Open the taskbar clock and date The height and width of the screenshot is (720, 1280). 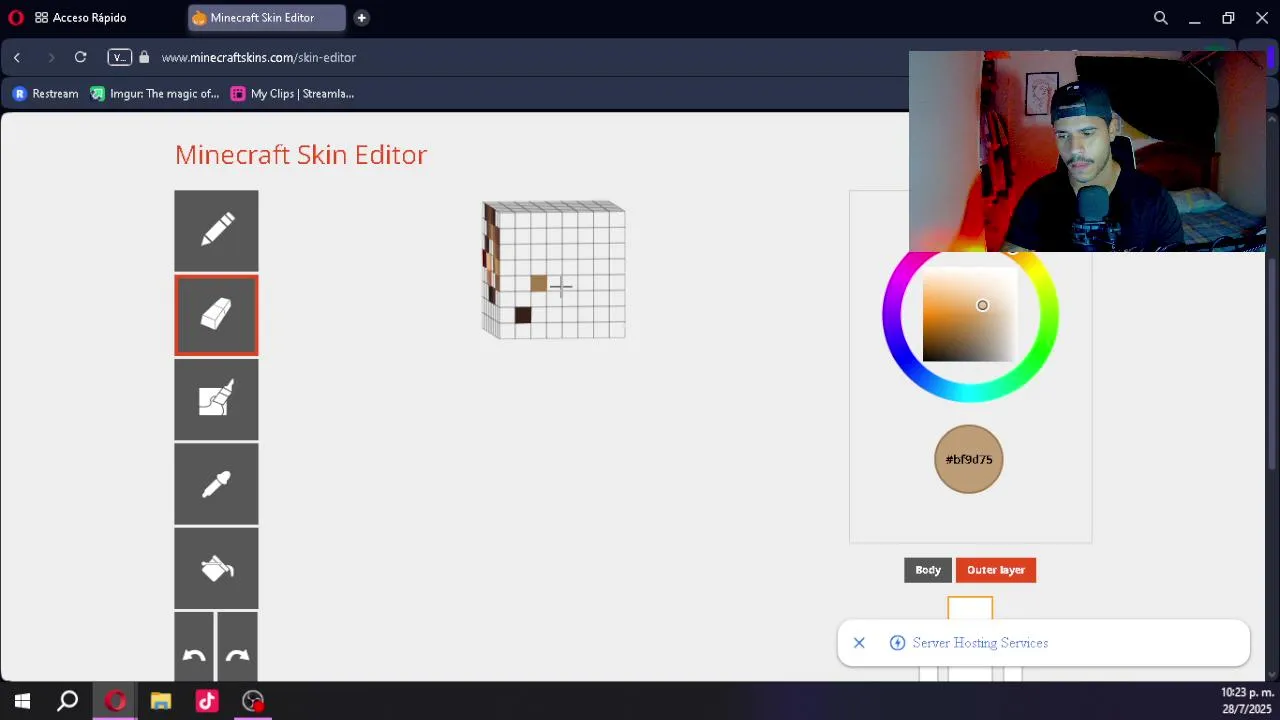pyautogui.click(x=1247, y=701)
